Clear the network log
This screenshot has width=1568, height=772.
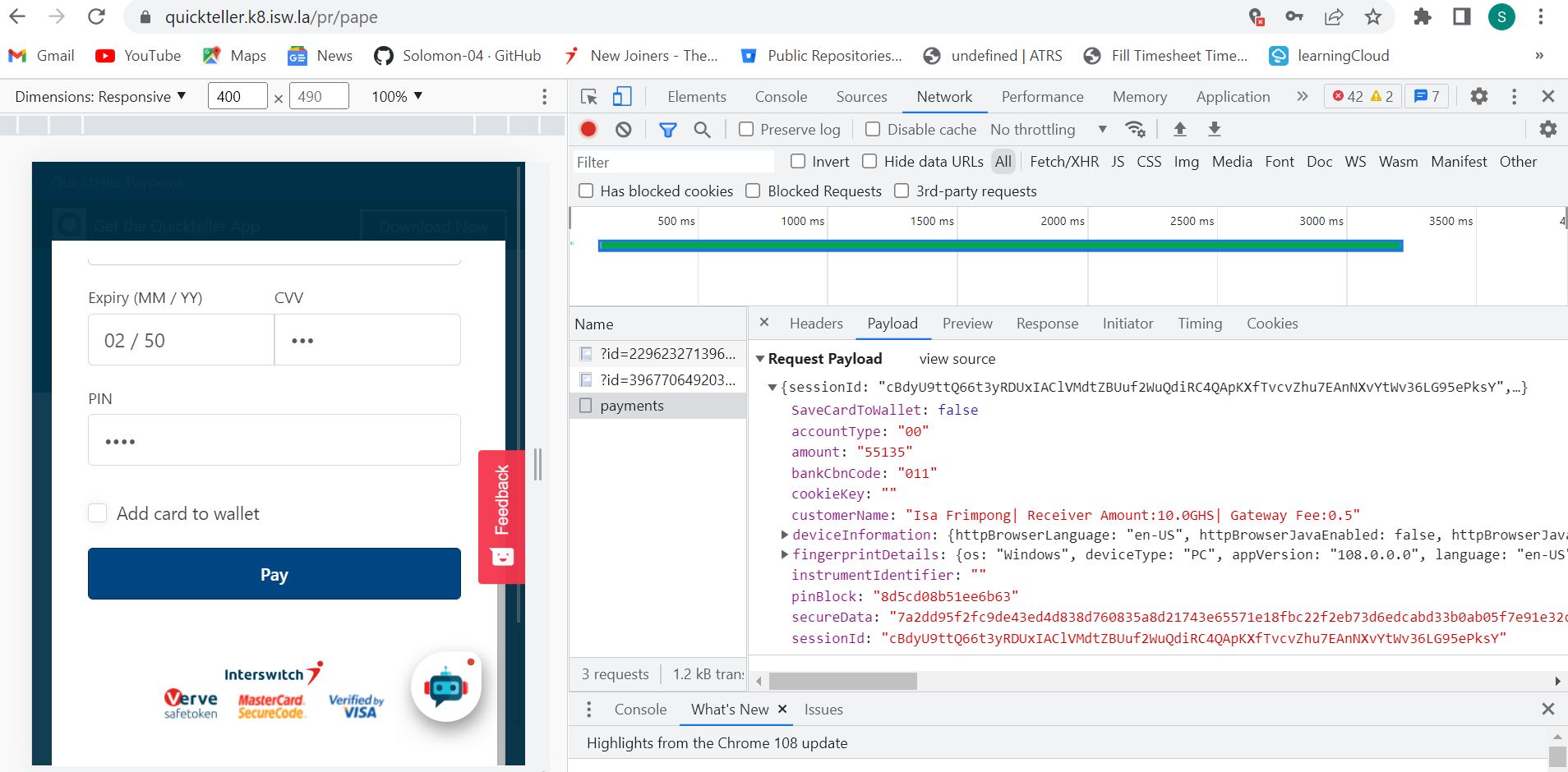point(624,130)
